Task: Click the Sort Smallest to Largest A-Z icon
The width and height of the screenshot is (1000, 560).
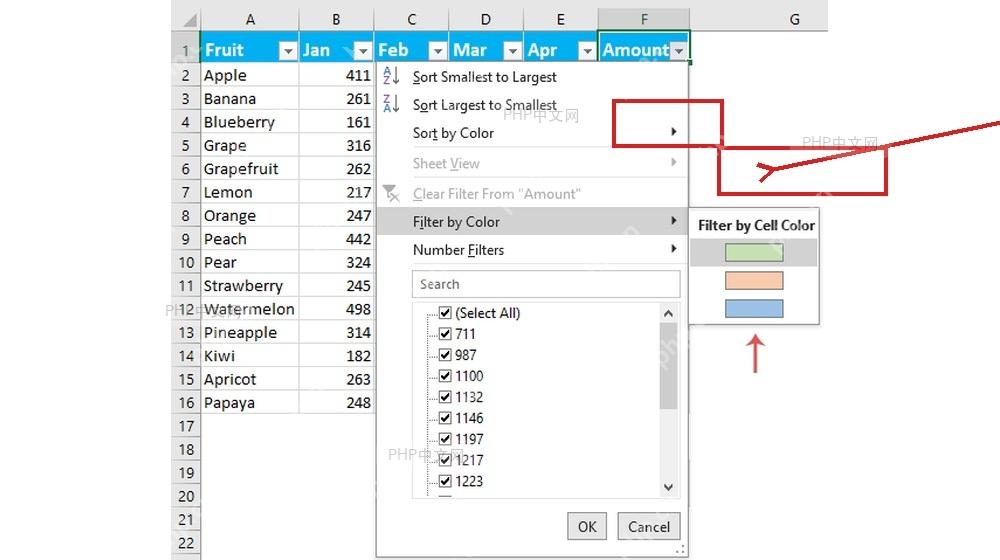Action: click(x=391, y=76)
